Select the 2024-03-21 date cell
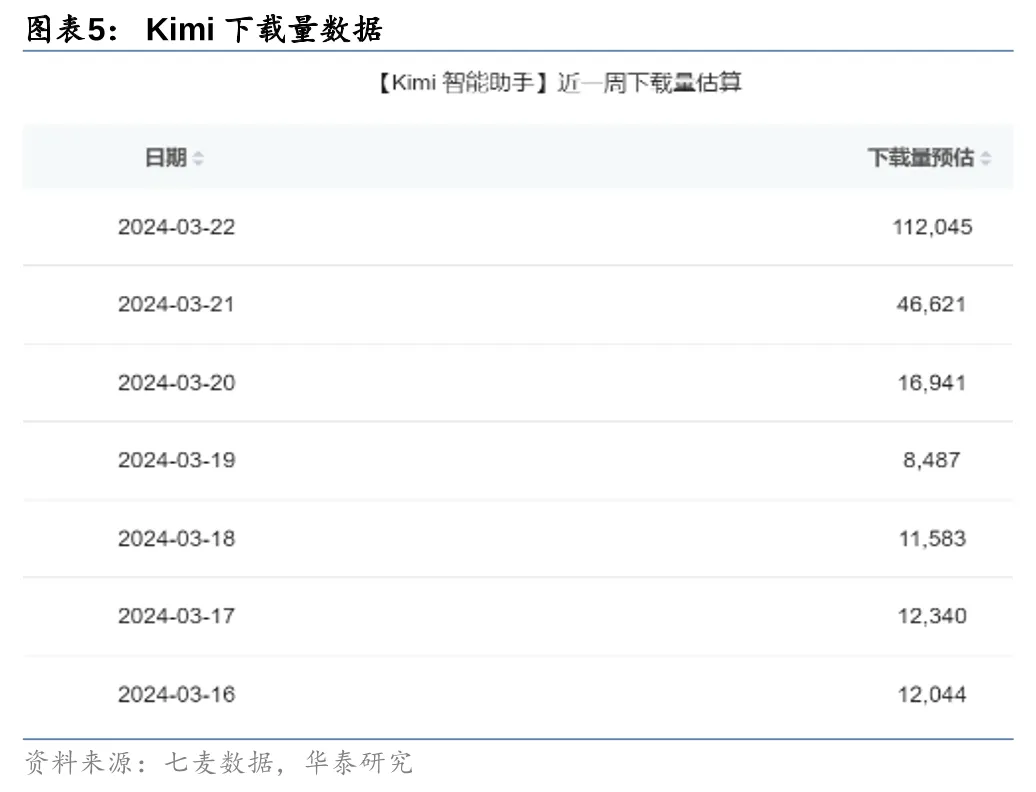 [x=176, y=304]
